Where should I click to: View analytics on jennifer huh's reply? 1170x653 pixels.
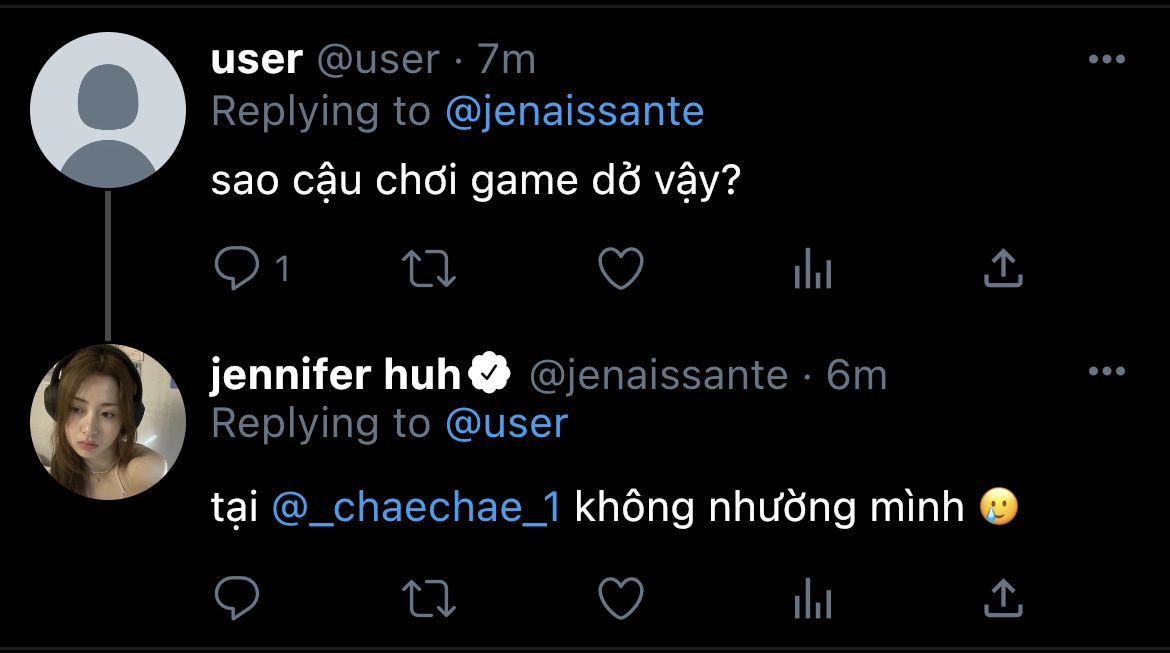click(813, 598)
